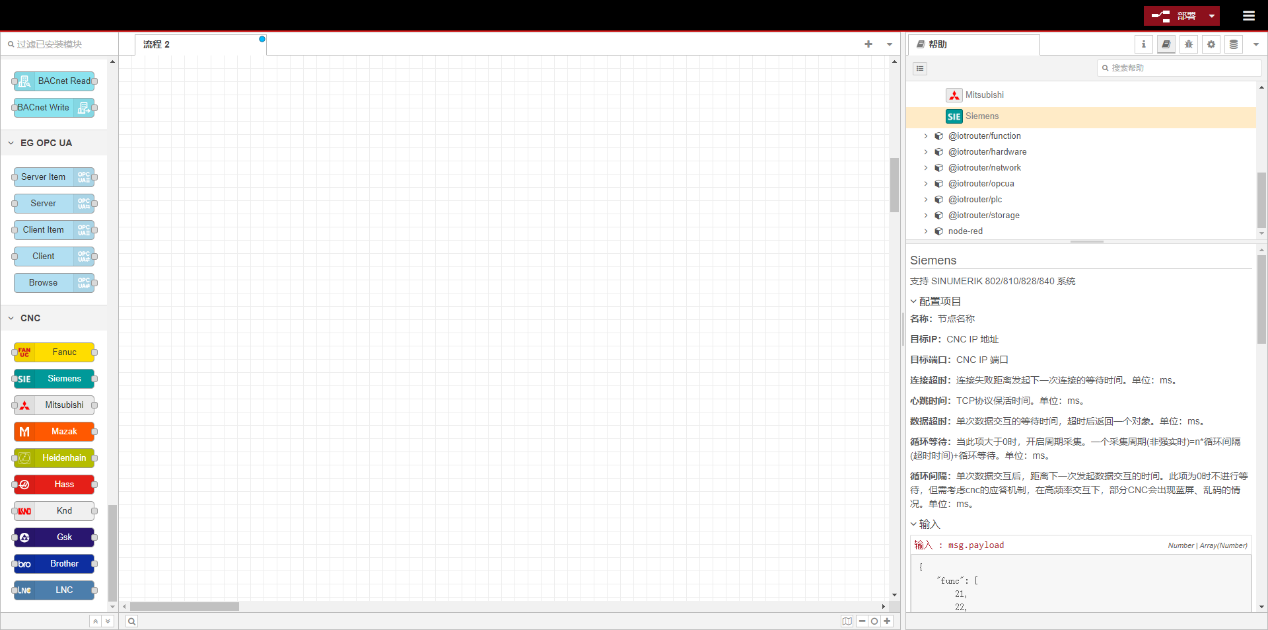This screenshot has height=630, width=1268.
Task: Collapse the EG OPC UA palette category
Action: pos(11,143)
